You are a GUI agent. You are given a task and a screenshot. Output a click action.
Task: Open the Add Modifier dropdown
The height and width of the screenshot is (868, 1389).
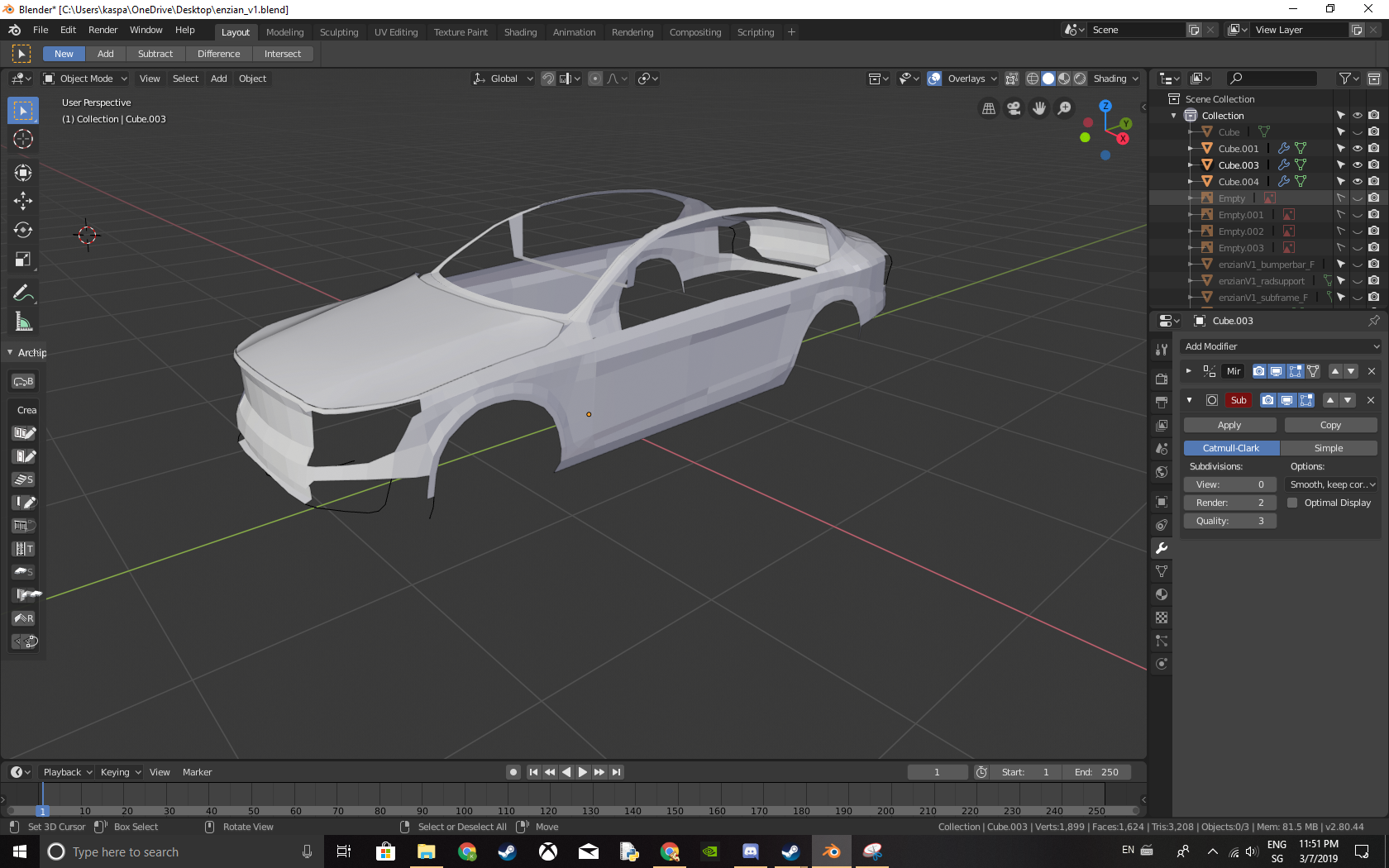tap(1282, 346)
